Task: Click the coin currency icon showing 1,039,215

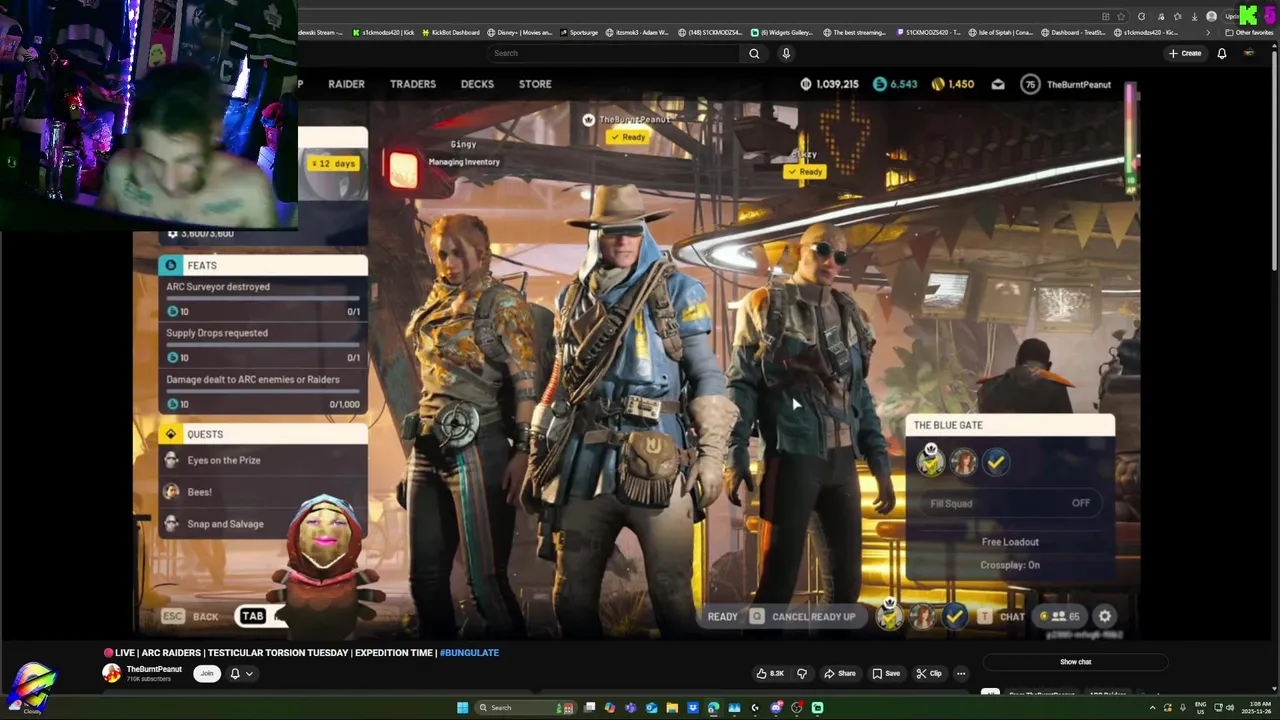Action: point(806,84)
